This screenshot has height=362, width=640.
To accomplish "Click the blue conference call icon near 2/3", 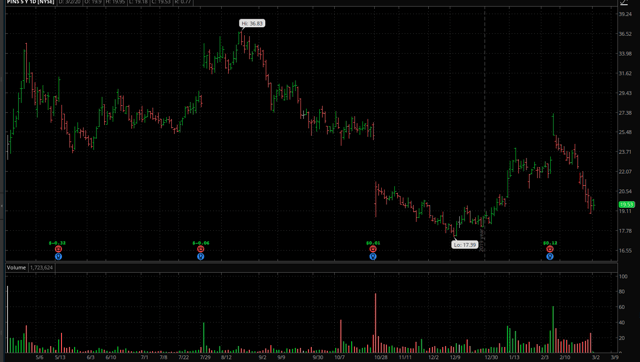I will click(x=550, y=256).
